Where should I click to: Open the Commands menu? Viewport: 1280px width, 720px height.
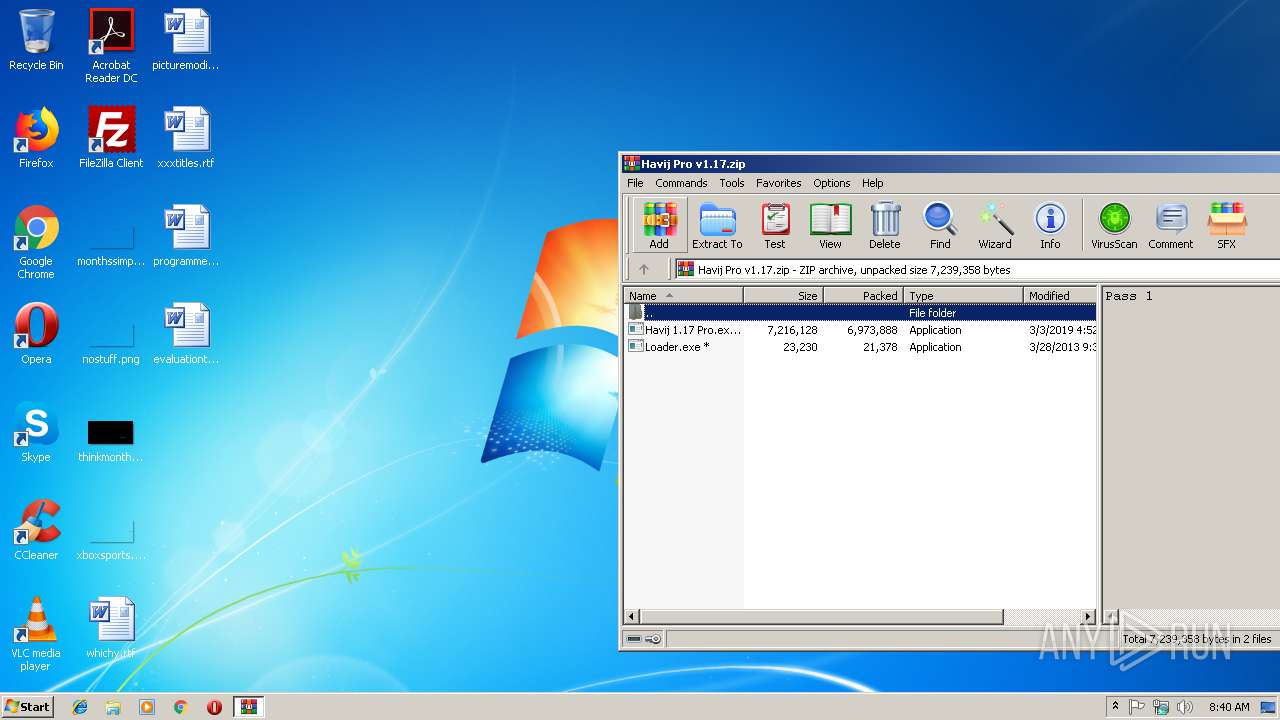681,183
